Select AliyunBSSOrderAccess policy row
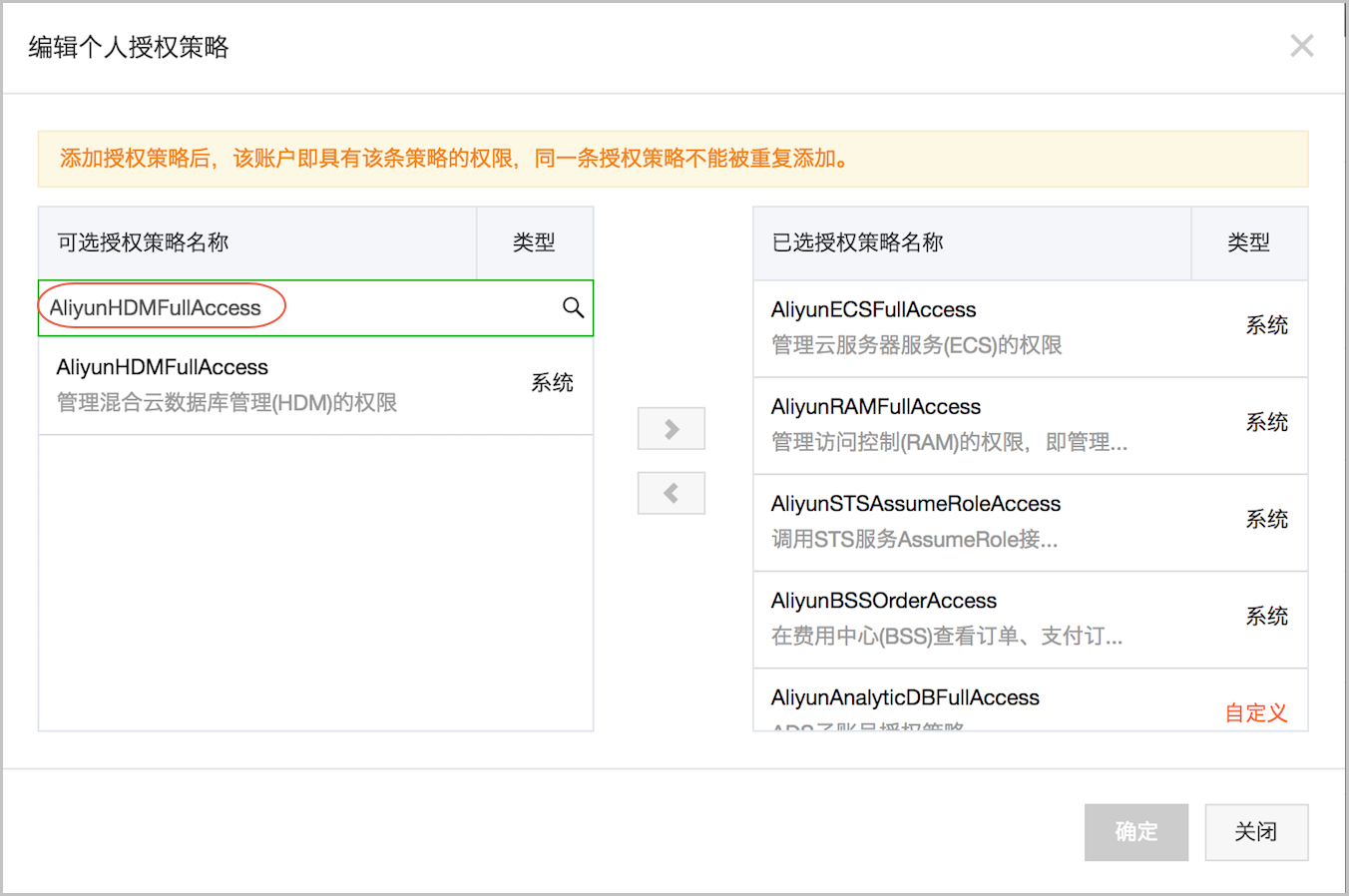Screen dimensions: 1349x896 tap(1030, 619)
